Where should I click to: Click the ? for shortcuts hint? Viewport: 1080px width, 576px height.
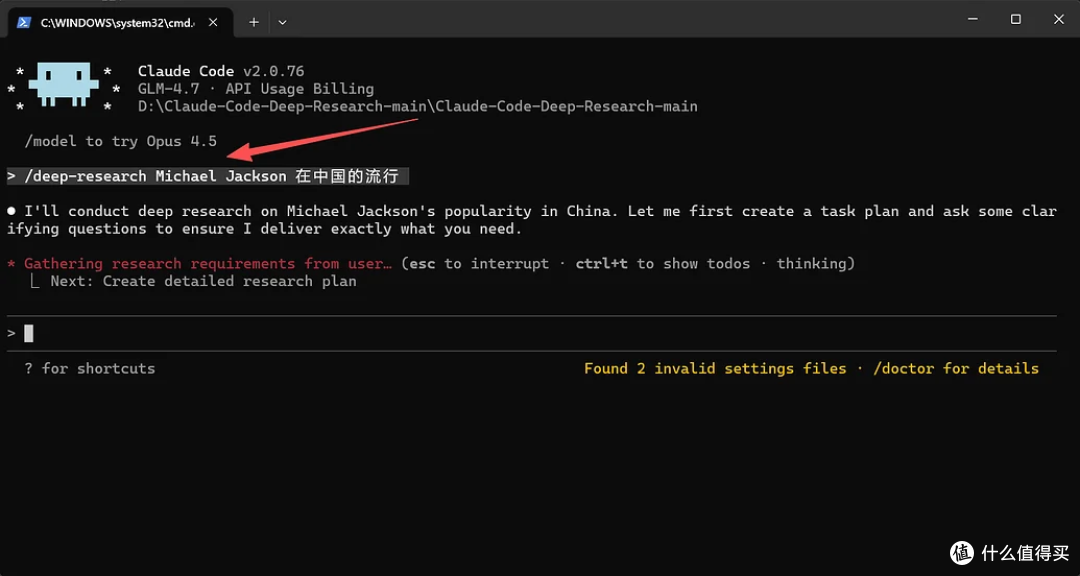90,369
